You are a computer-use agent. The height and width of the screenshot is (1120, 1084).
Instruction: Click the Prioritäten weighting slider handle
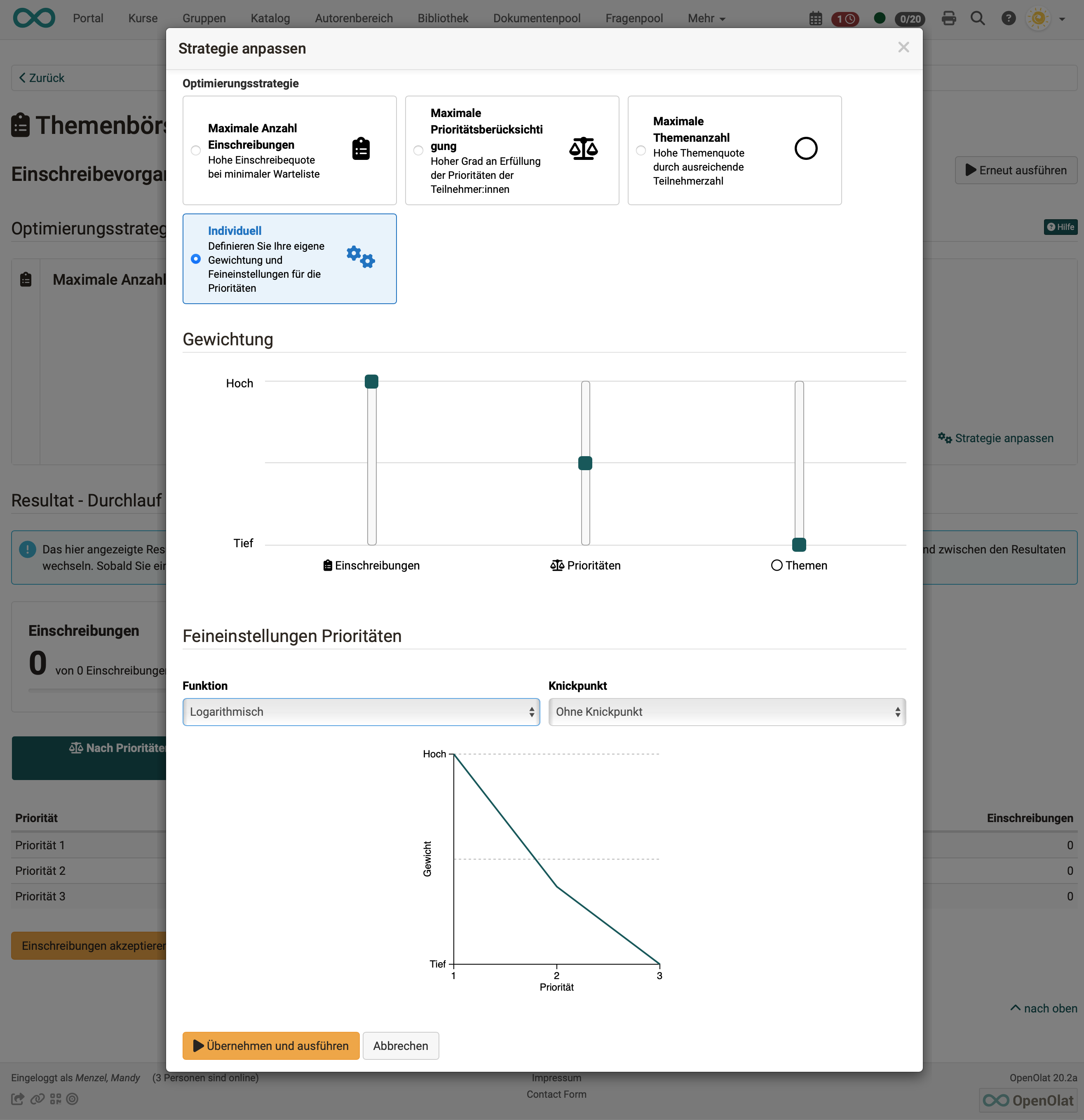585,463
